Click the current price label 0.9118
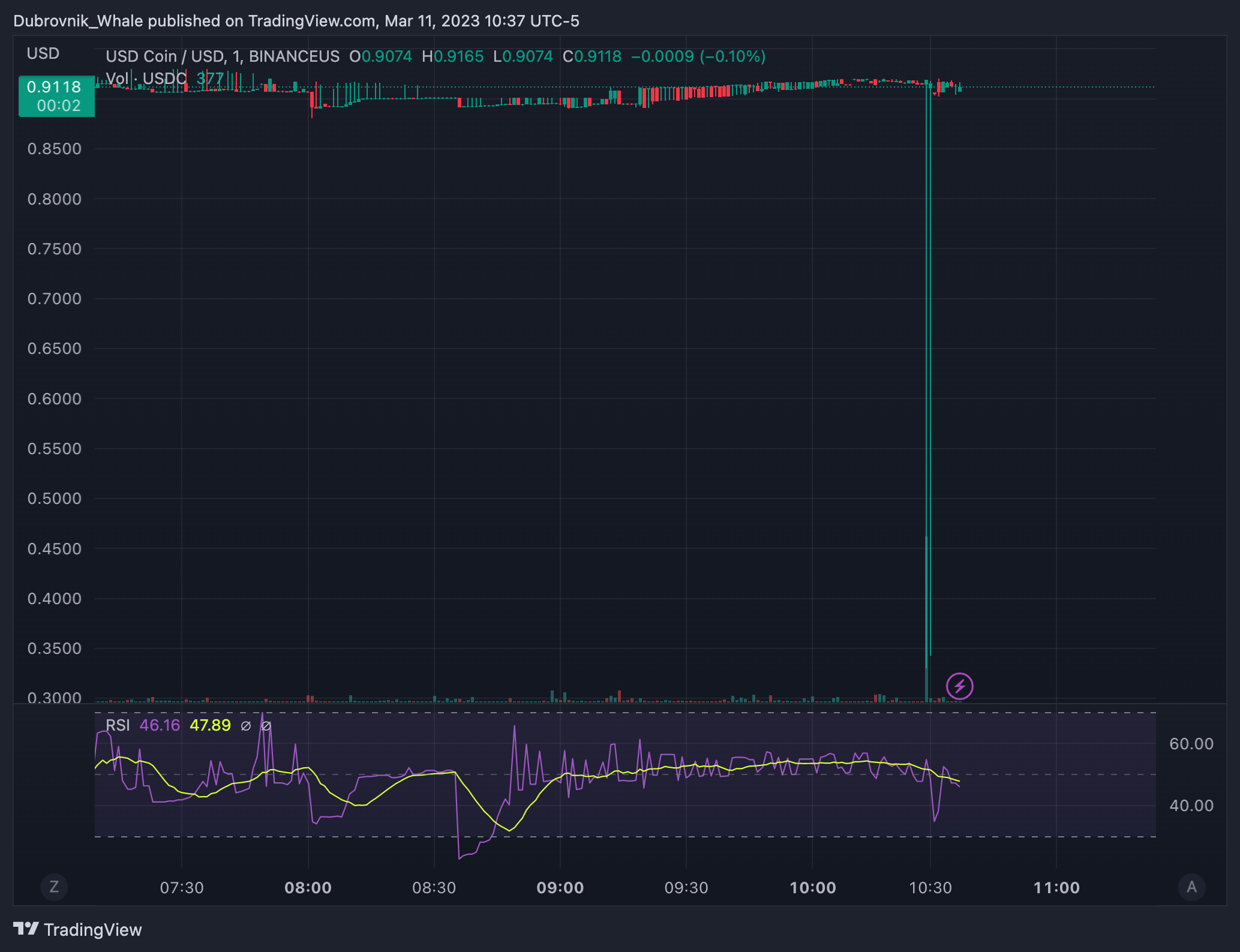 pos(56,96)
